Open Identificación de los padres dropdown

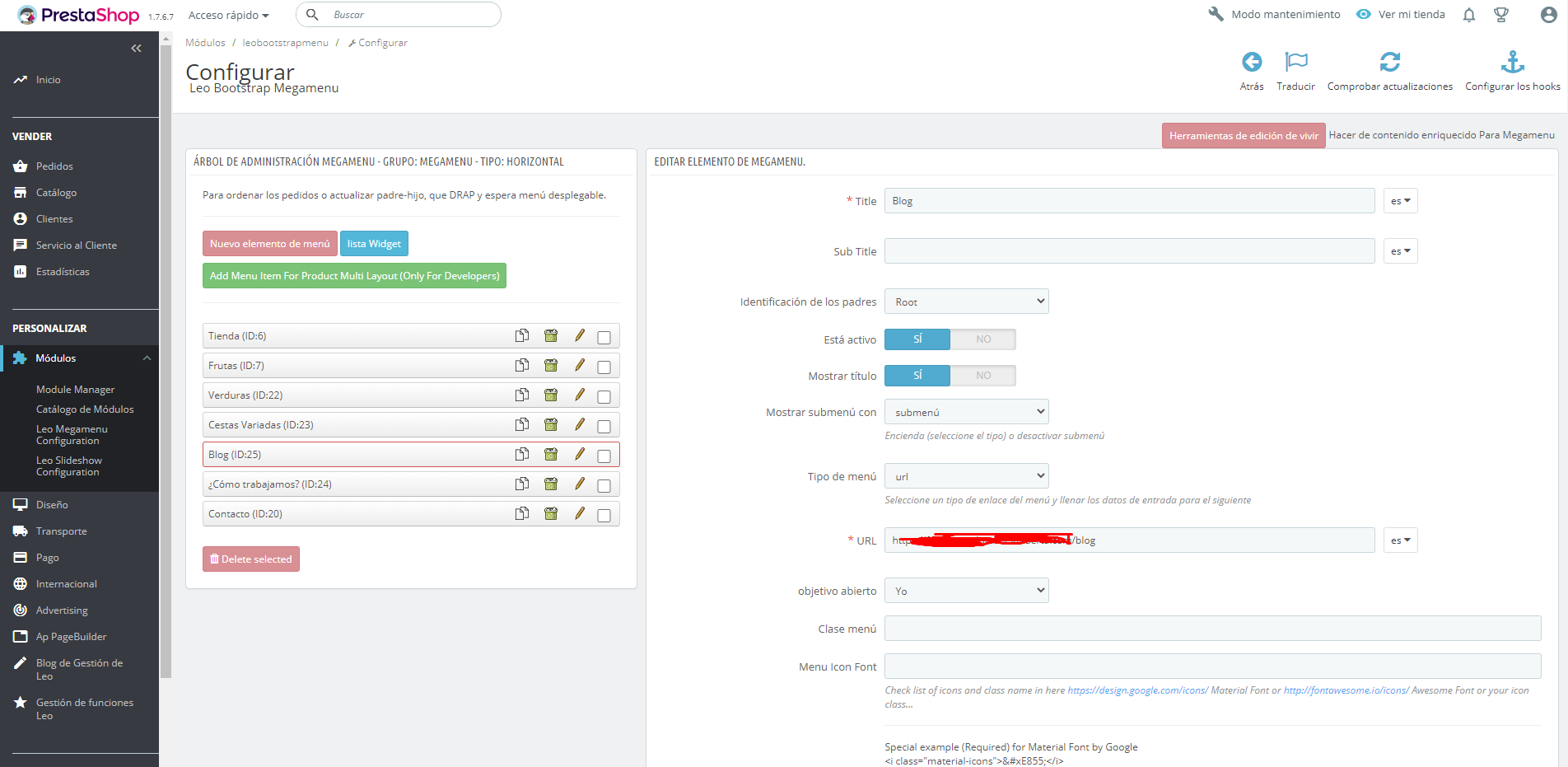click(967, 302)
